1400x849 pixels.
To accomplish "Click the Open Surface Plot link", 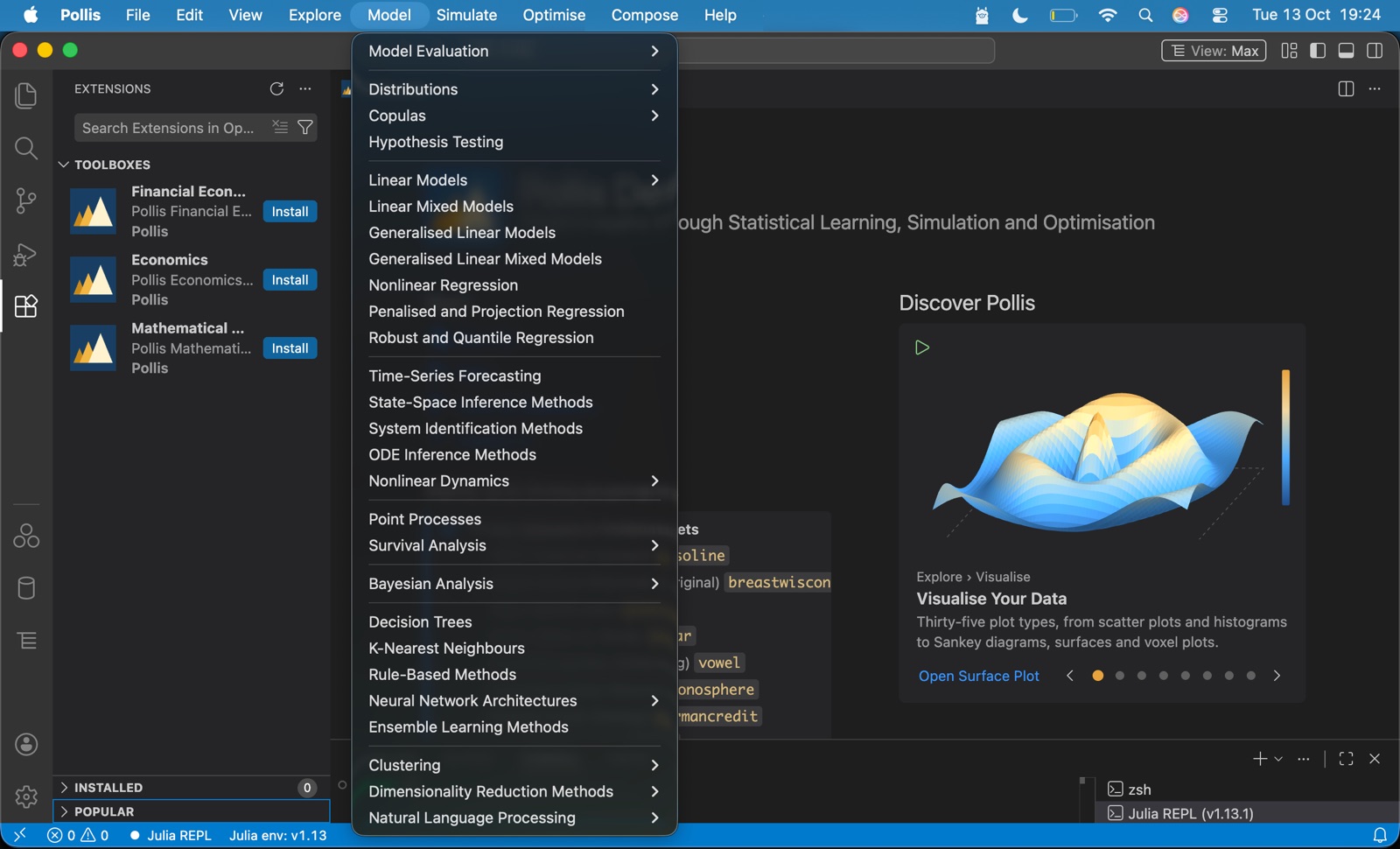I will tap(979, 676).
